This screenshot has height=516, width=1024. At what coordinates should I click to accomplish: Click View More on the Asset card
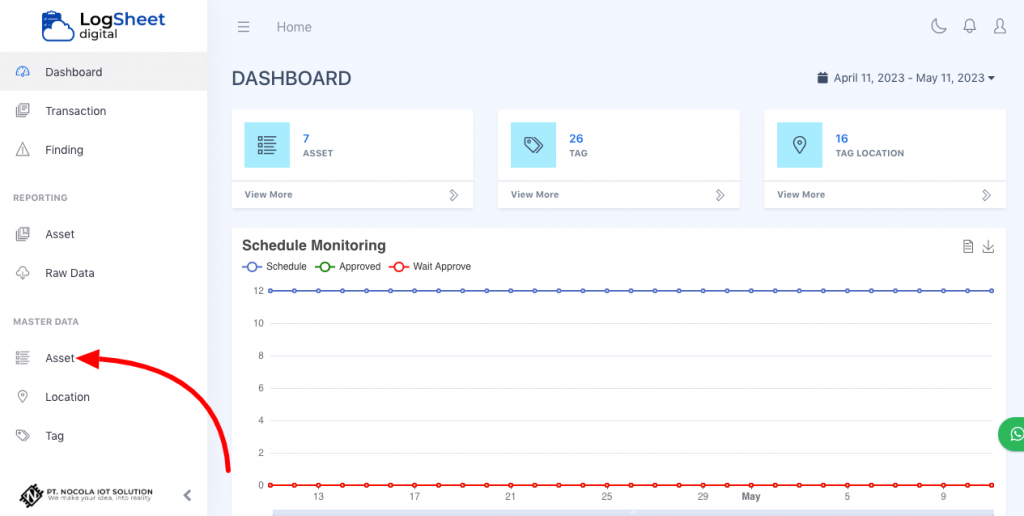coord(268,195)
